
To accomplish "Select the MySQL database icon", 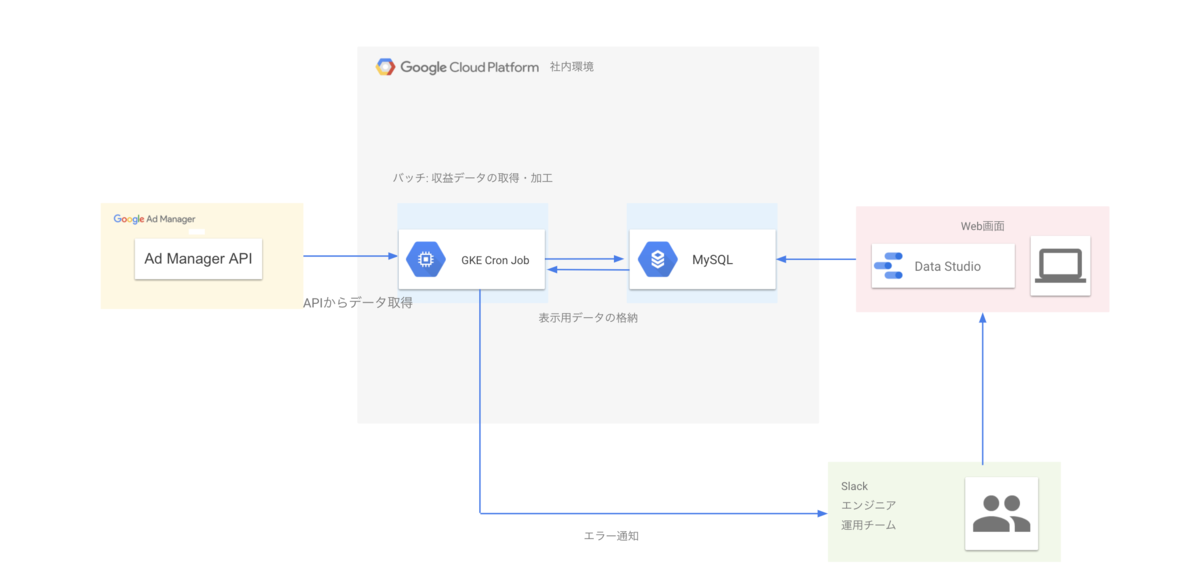I will click(659, 258).
